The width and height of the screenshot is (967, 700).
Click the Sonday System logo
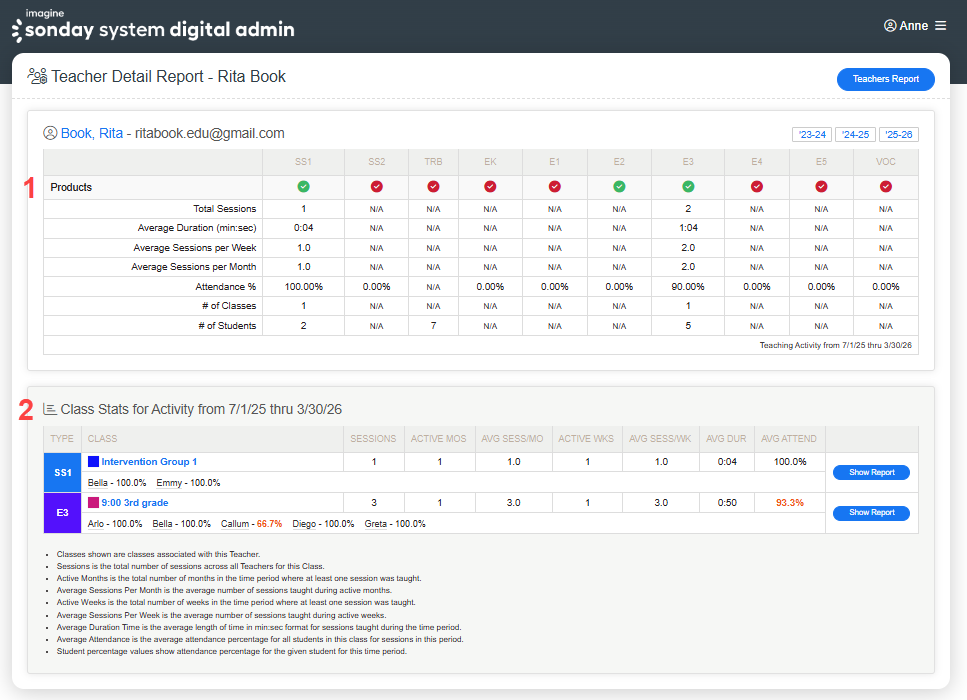tap(153, 27)
